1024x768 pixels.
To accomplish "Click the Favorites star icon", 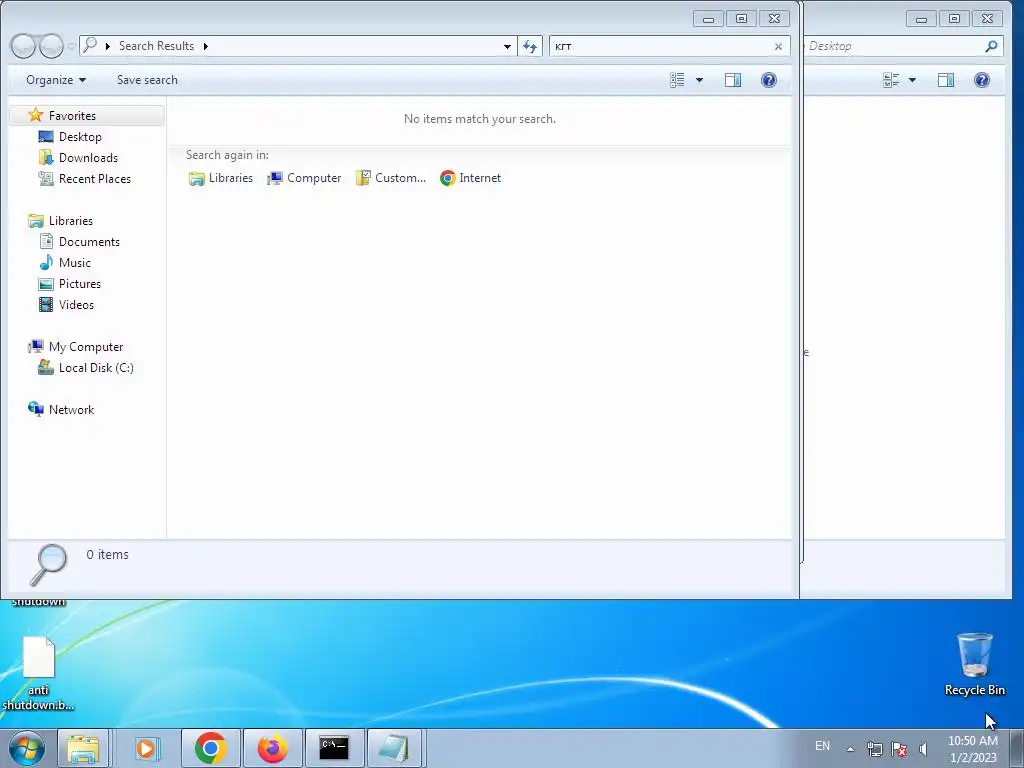I will (x=35, y=116).
